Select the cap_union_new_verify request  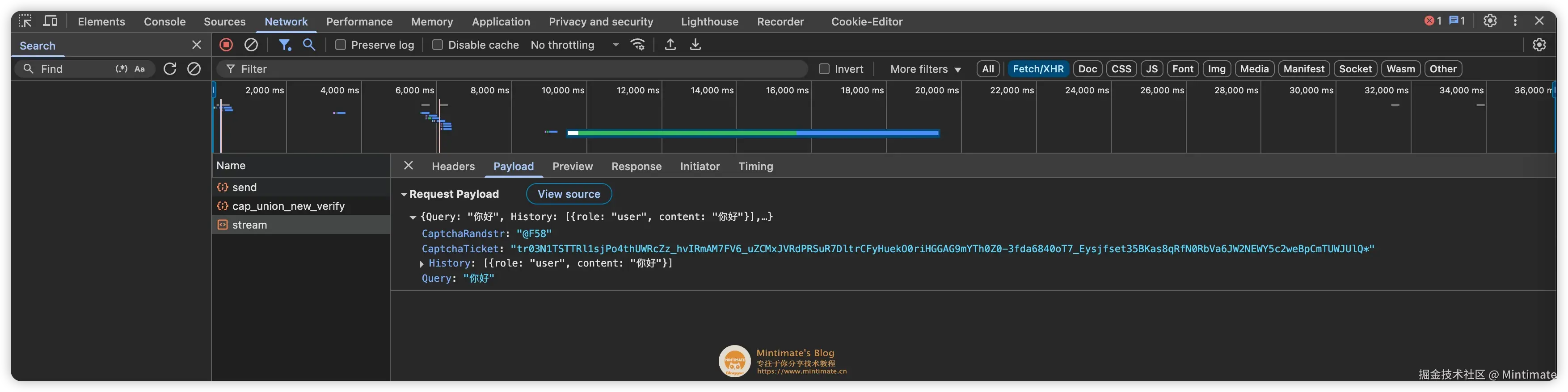(301, 206)
